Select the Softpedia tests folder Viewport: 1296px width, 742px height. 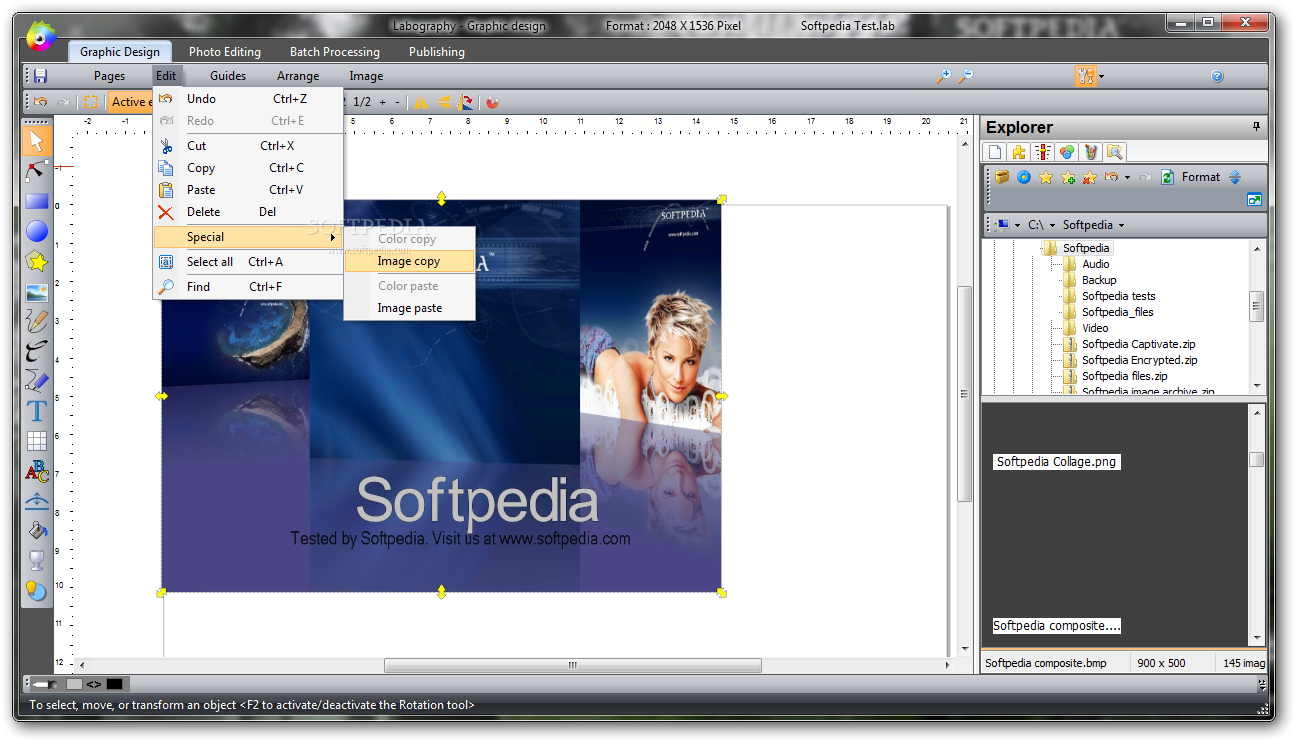pyautogui.click(x=1118, y=296)
